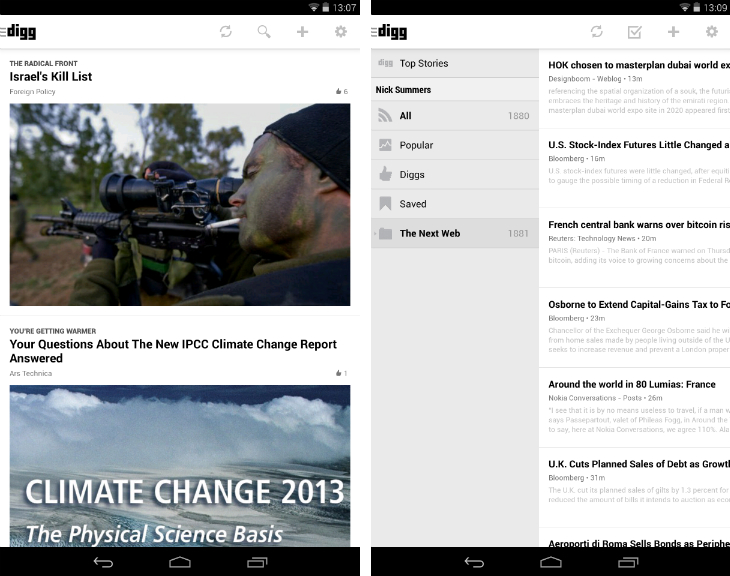Tap Reuters: Technology News source line
The image size is (730, 576).
click(602, 238)
